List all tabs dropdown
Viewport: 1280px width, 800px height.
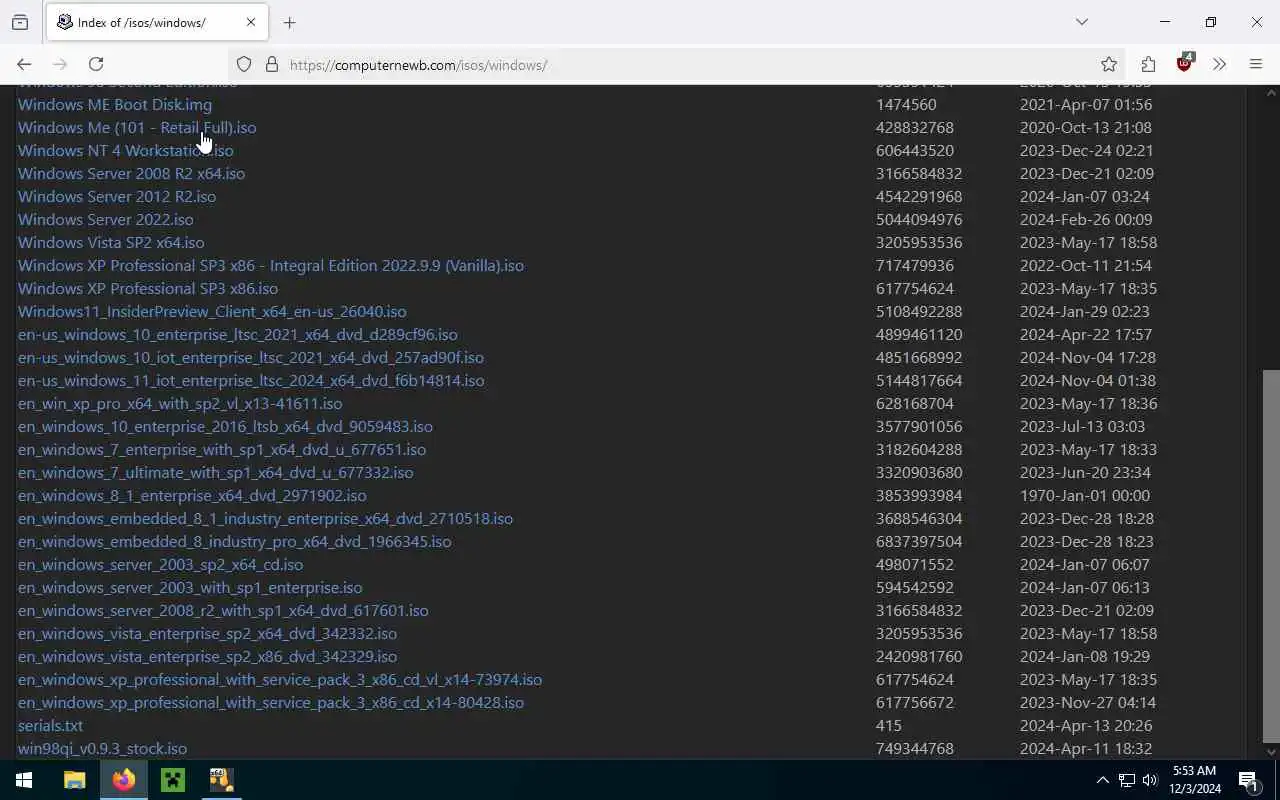tap(1082, 22)
